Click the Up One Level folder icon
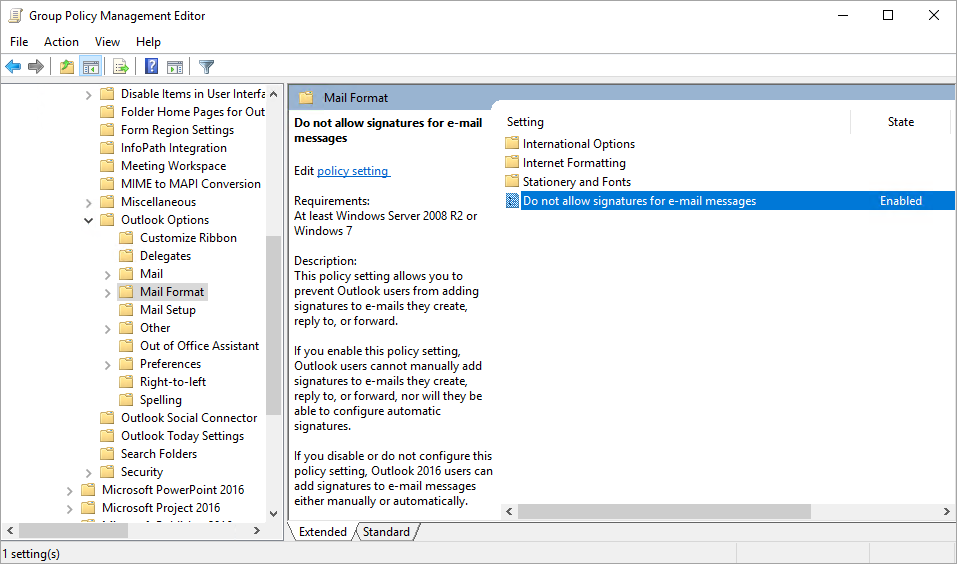The height and width of the screenshot is (564, 957). tap(66, 67)
